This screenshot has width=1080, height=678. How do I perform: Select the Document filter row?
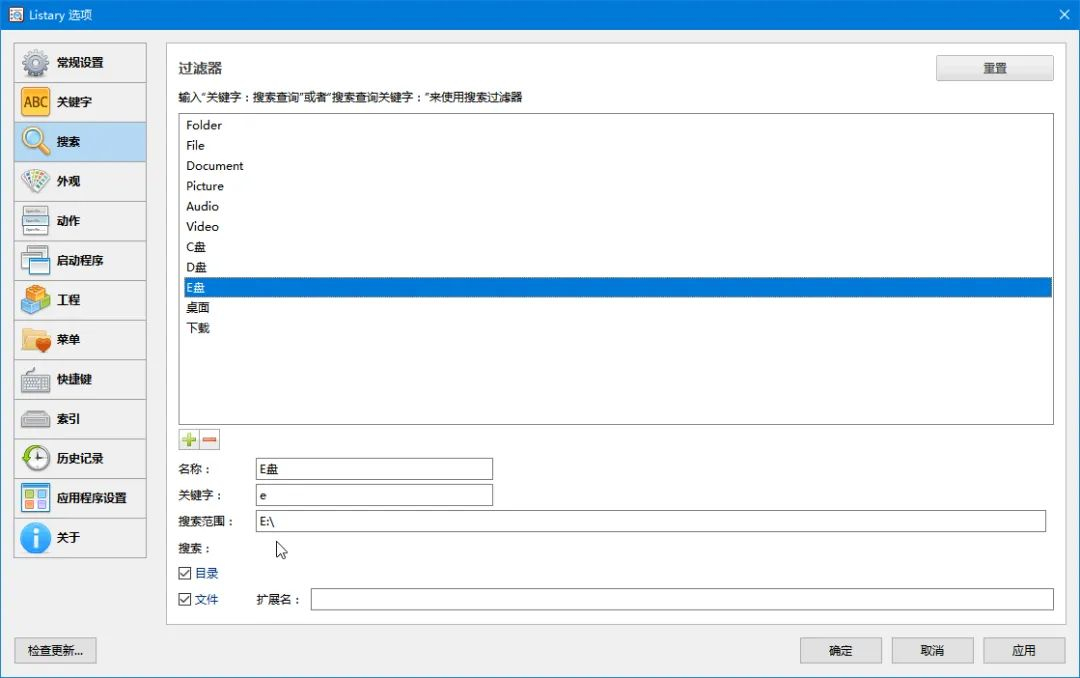pyautogui.click(x=618, y=166)
